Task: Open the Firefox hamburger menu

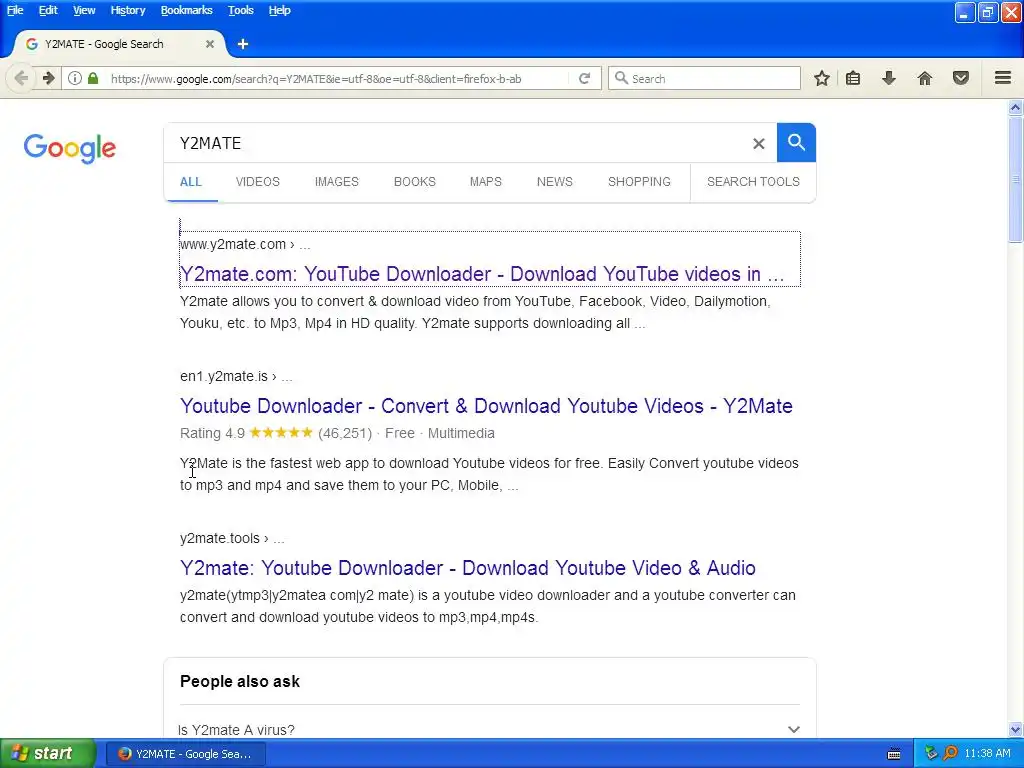Action: (x=1003, y=78)
